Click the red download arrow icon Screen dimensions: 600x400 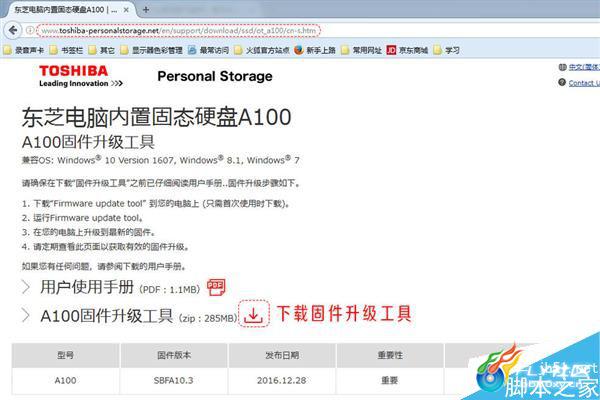254,314
